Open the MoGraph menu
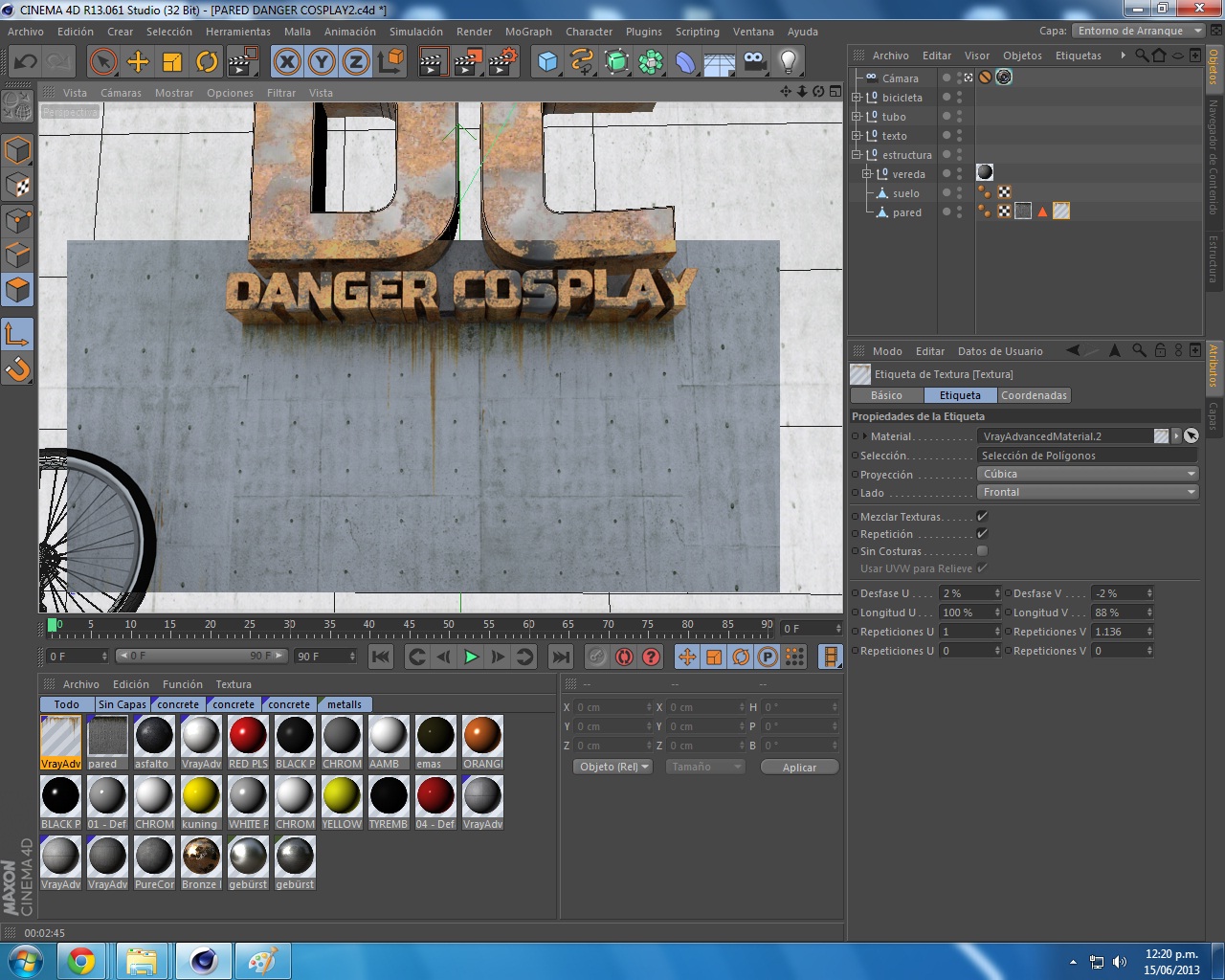Image resolution: width=1225 pixels, height=980 pixels. point(528,32)
